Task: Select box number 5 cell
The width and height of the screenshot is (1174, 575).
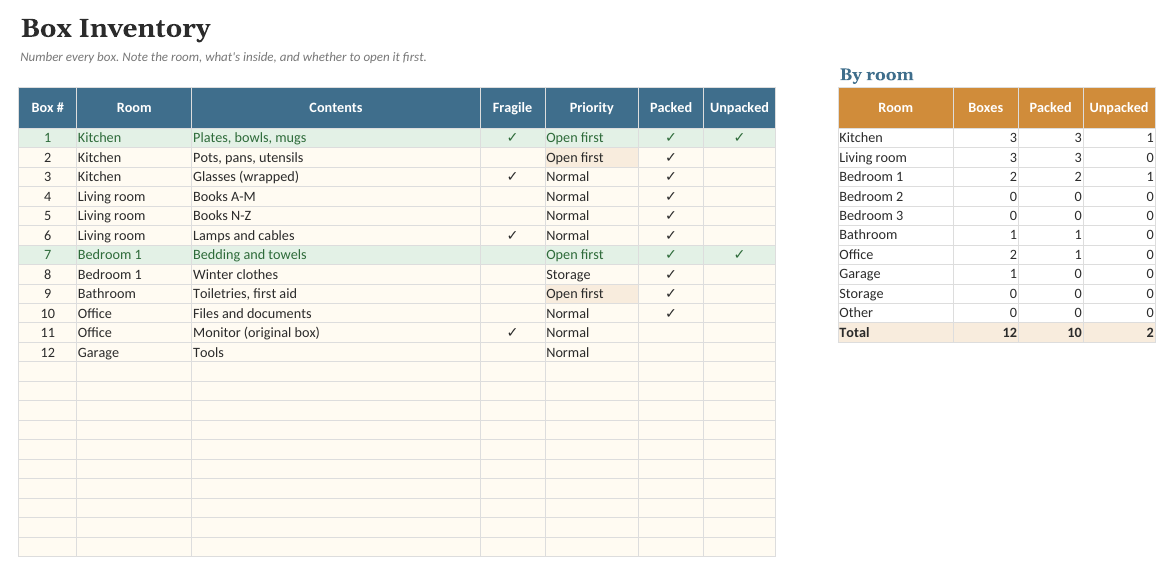Action: (x=47, y=216)
